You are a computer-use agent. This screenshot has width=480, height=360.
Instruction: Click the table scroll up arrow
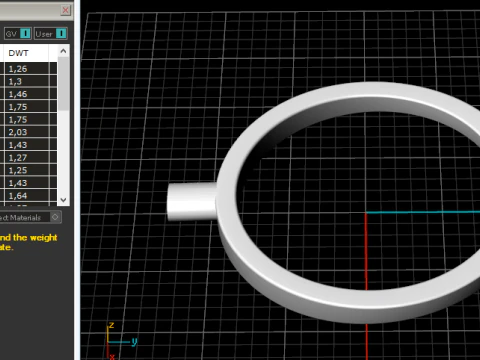(63, 51)
